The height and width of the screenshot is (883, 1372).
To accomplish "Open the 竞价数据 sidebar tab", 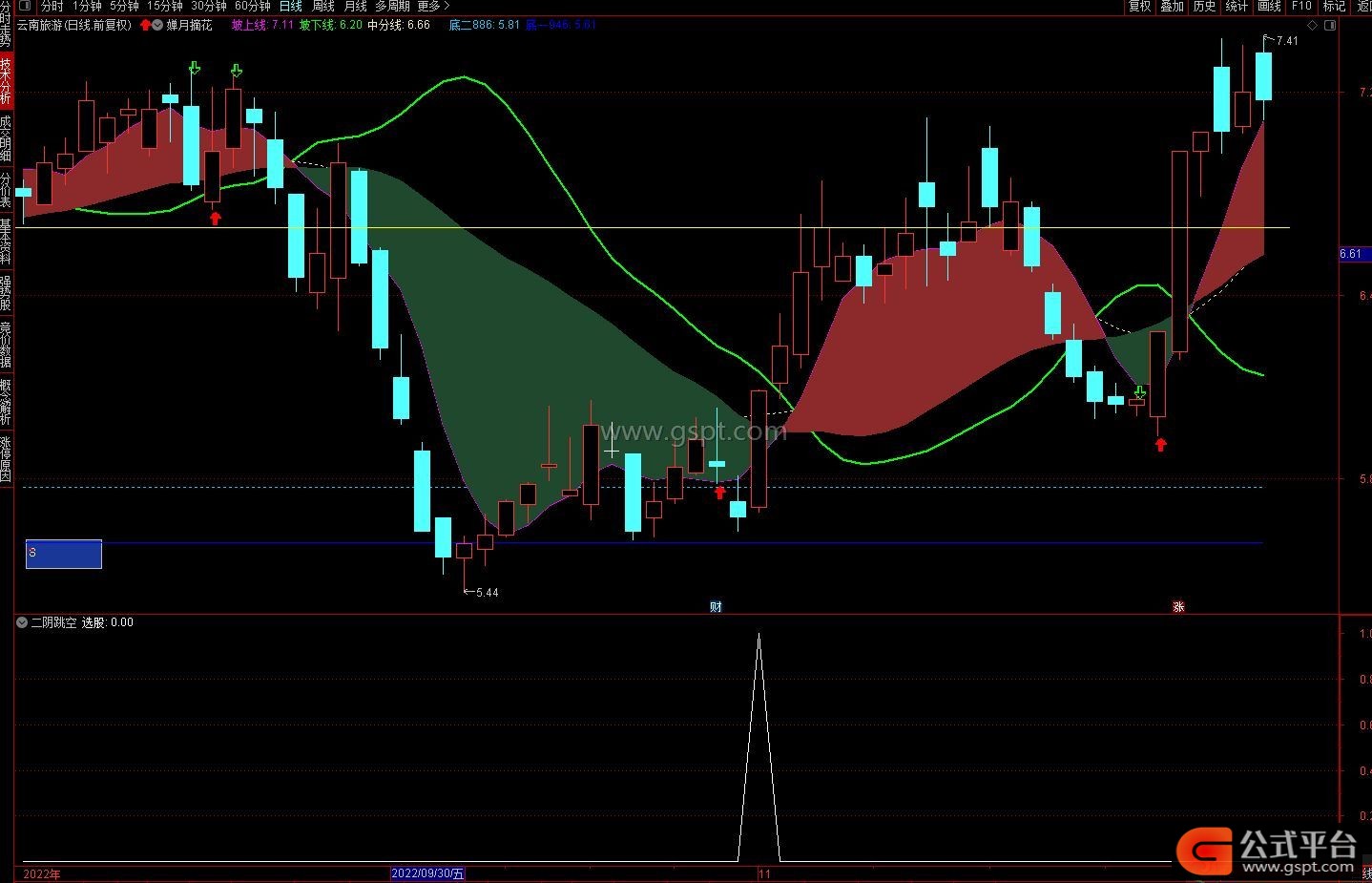I will pyautogui.click(x=6, y=345).
